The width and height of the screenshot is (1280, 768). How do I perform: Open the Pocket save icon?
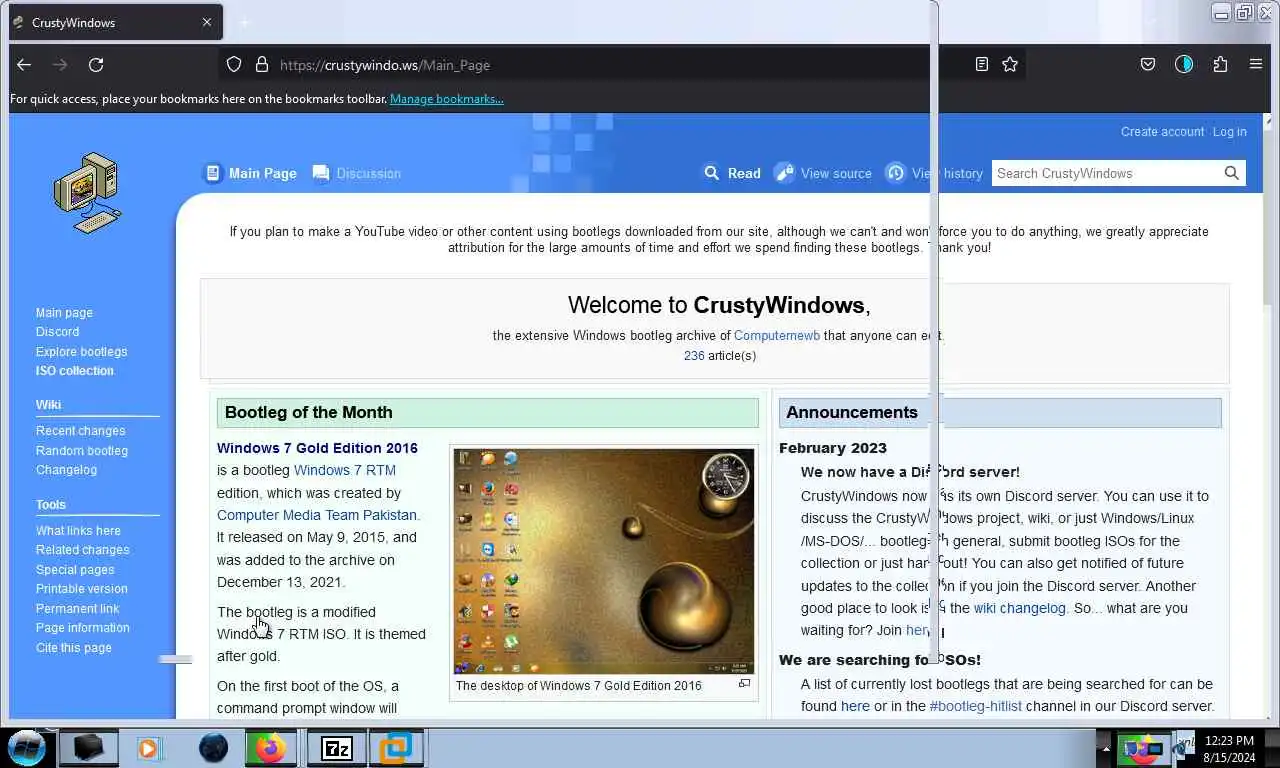pos(1148,65)
